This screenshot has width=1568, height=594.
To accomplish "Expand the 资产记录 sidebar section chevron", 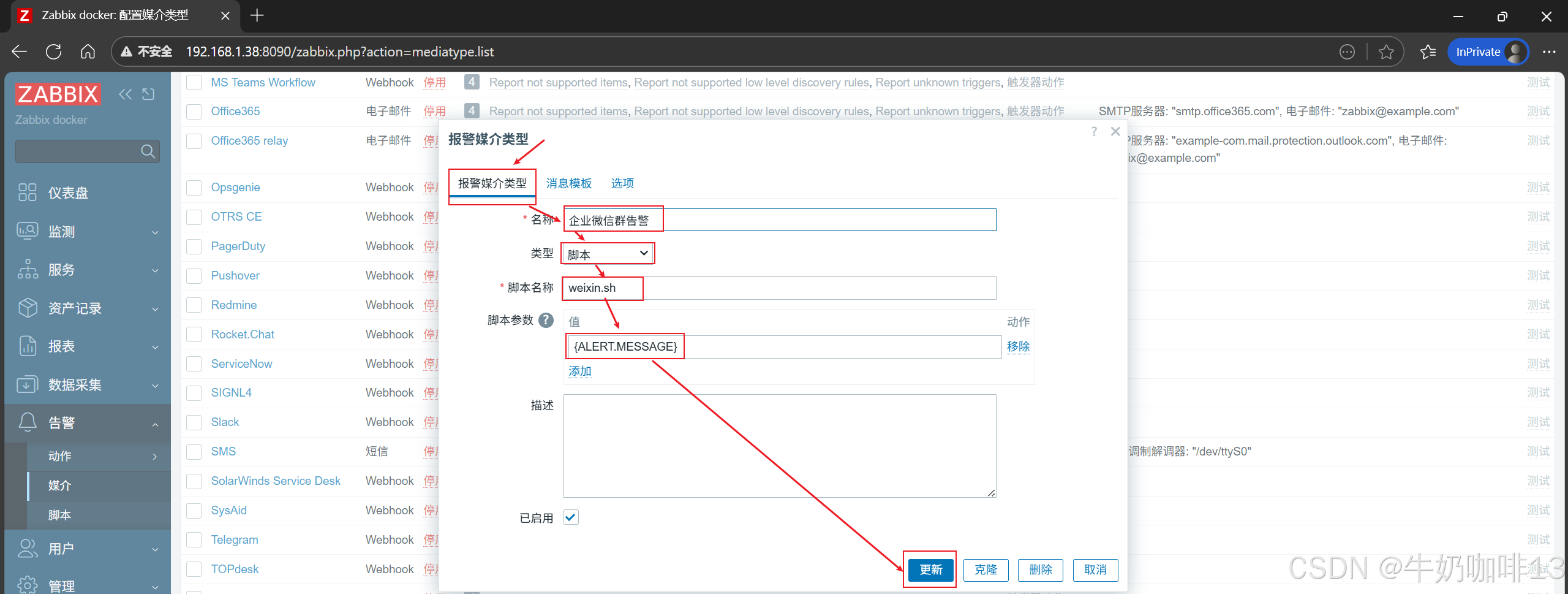I will [x=155, y=309].
